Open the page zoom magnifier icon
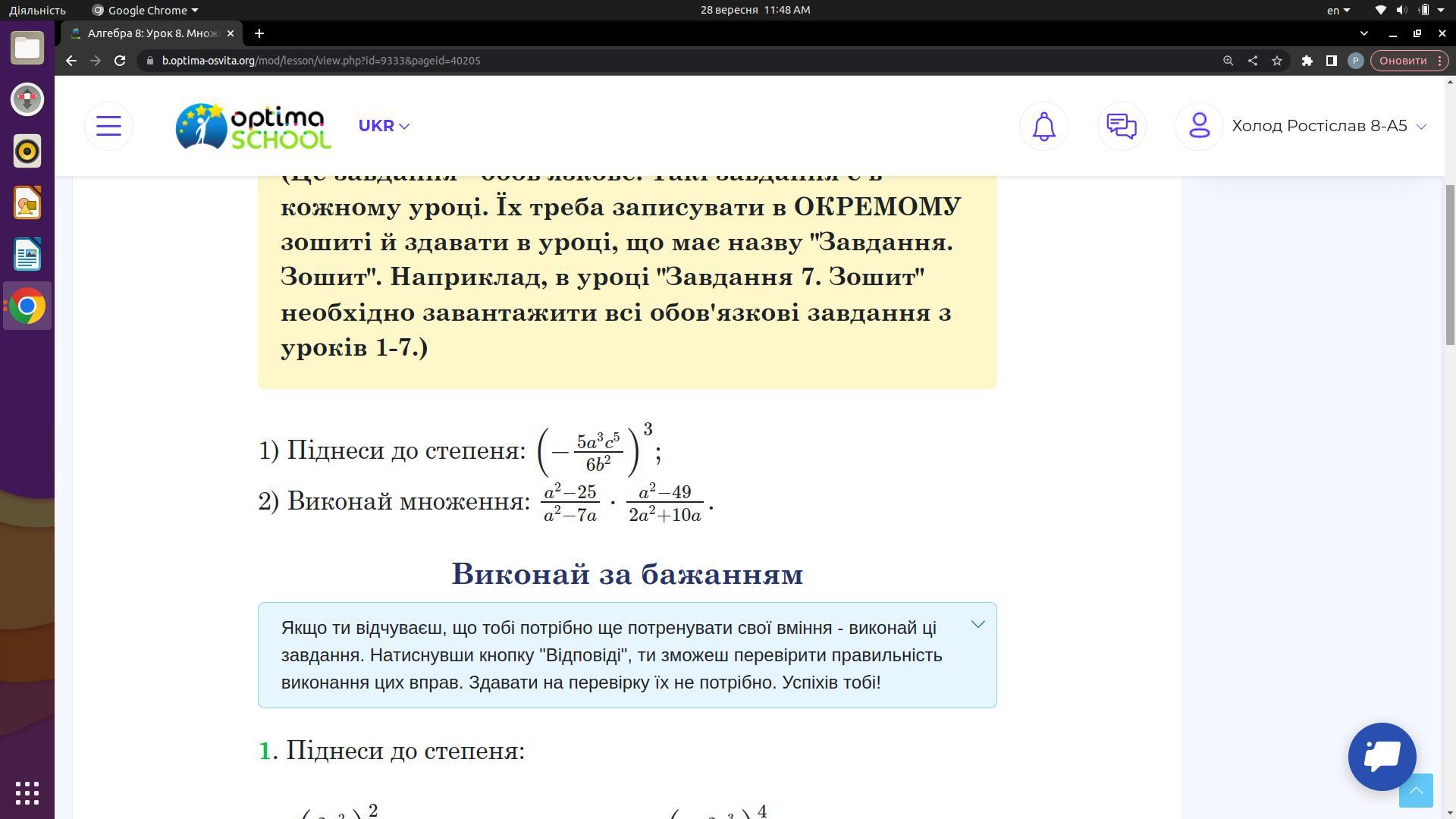The width and height of the screenshot is (1456, 819). click(1228, 61)
